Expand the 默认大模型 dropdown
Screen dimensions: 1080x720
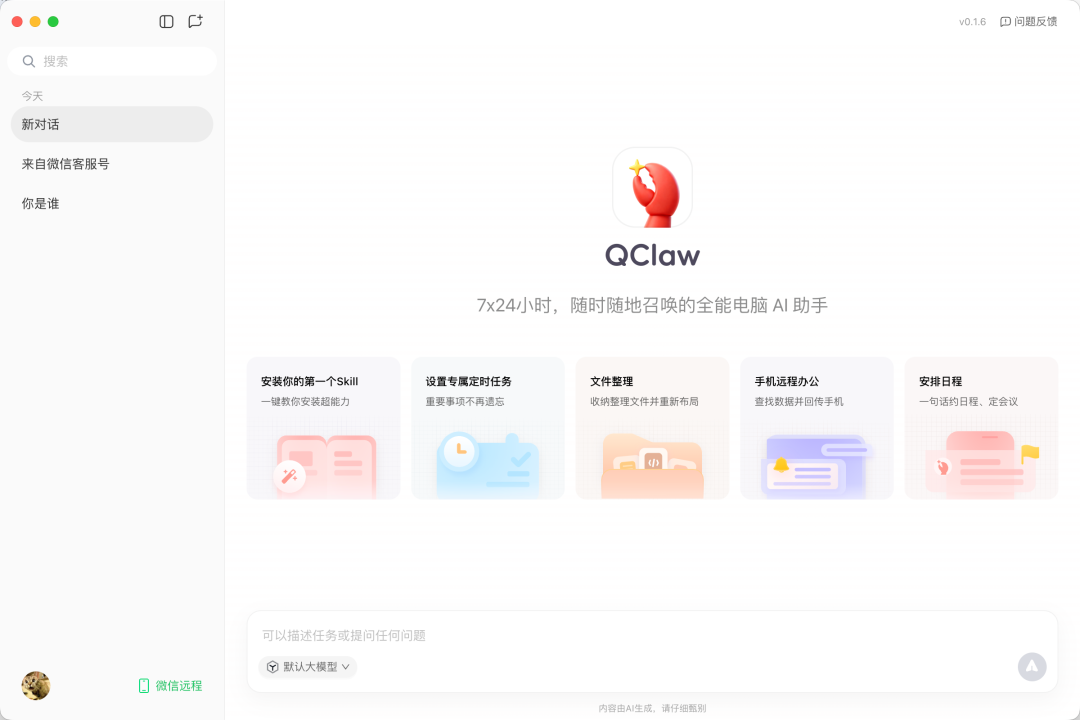tap(308, 667)
